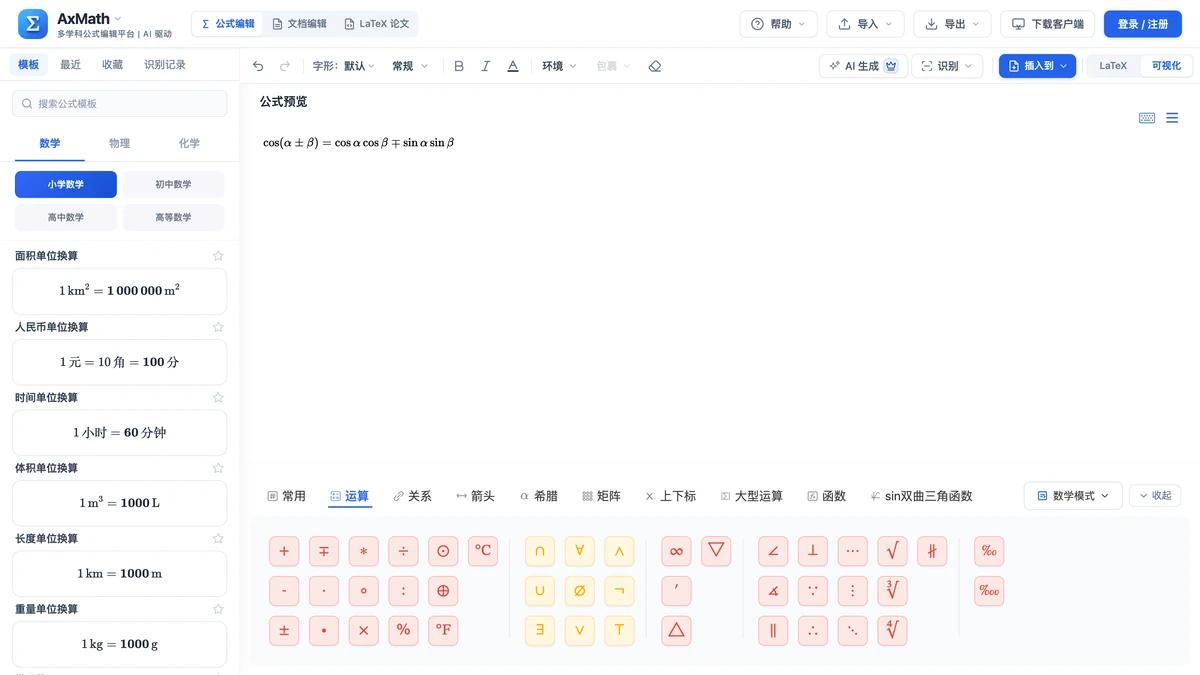Viewport: 1200px width, 675px height.
Task: Insert the triangle △ symbol
Action: (x=676, y=631)
